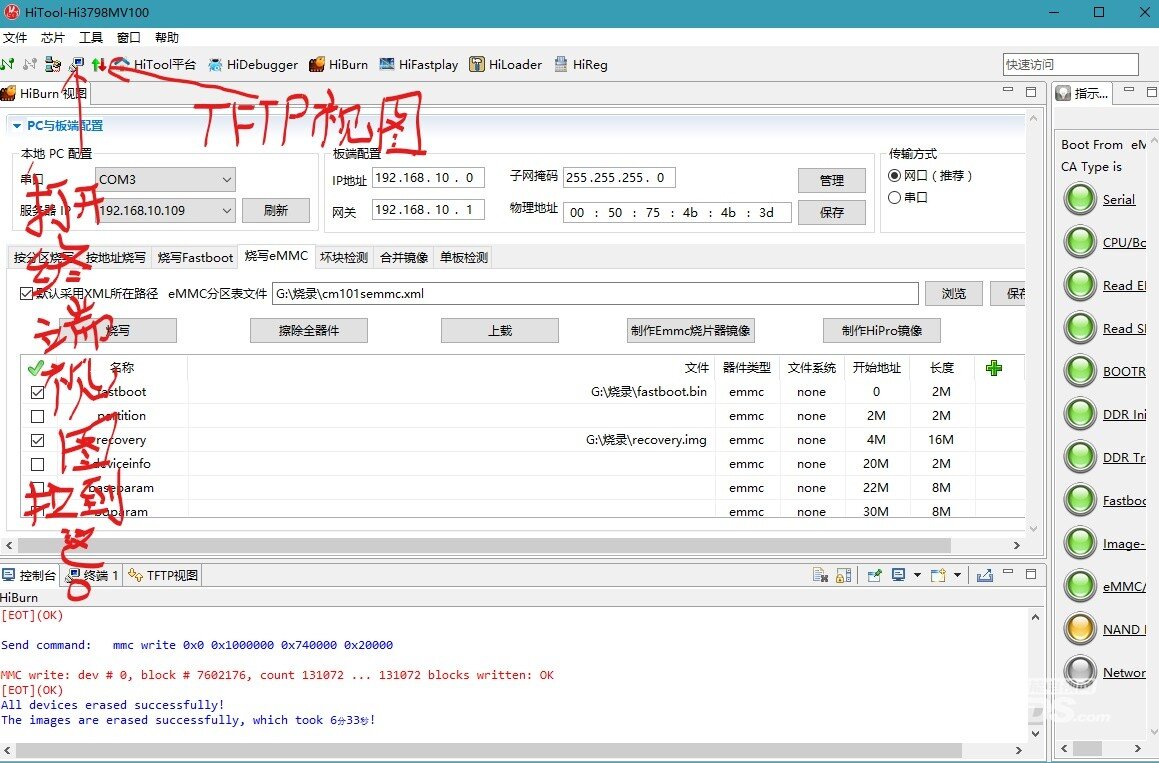
Task: Click the 快速访问 quick access field
Action: tap(1070, 64)
